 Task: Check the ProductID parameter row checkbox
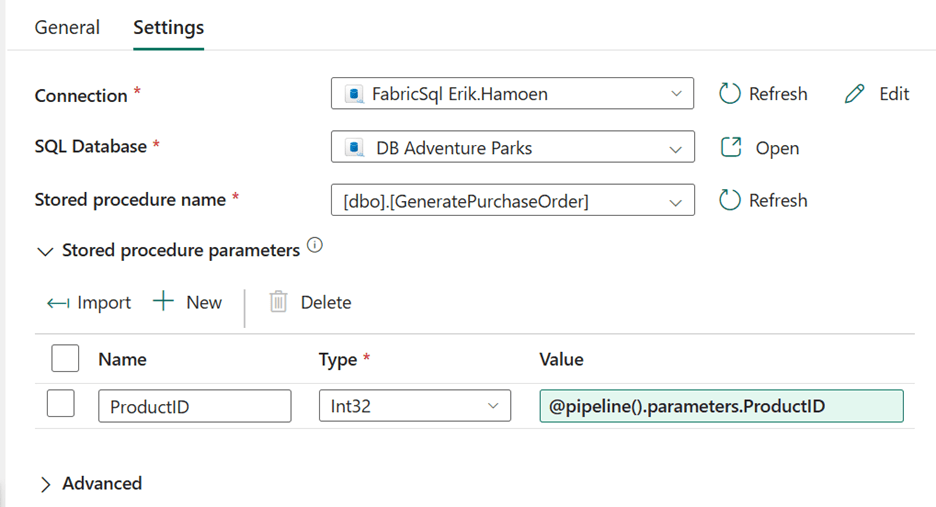click(x=61, y=405)
